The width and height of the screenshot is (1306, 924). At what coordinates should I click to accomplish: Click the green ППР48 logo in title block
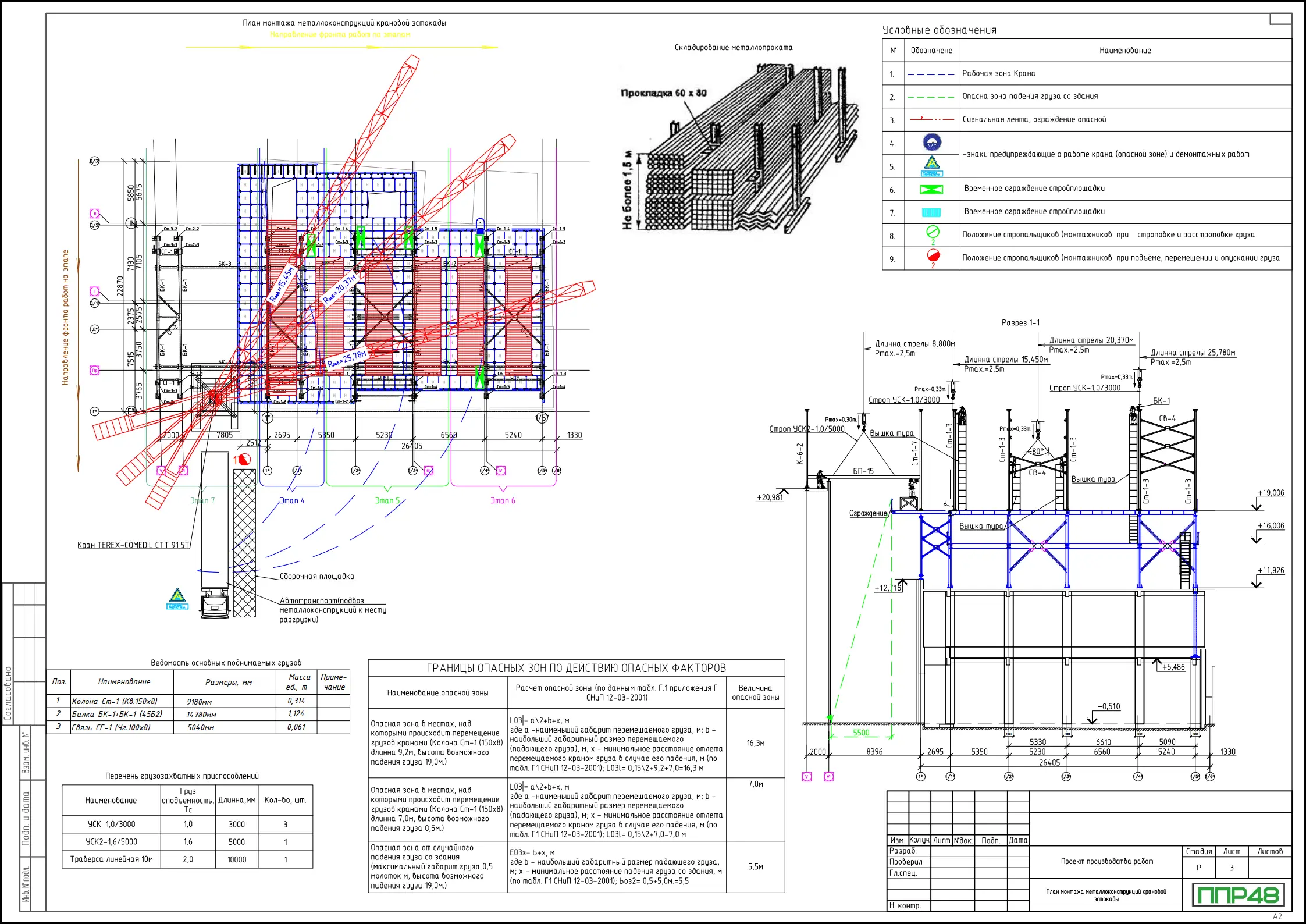[1237, 895]
